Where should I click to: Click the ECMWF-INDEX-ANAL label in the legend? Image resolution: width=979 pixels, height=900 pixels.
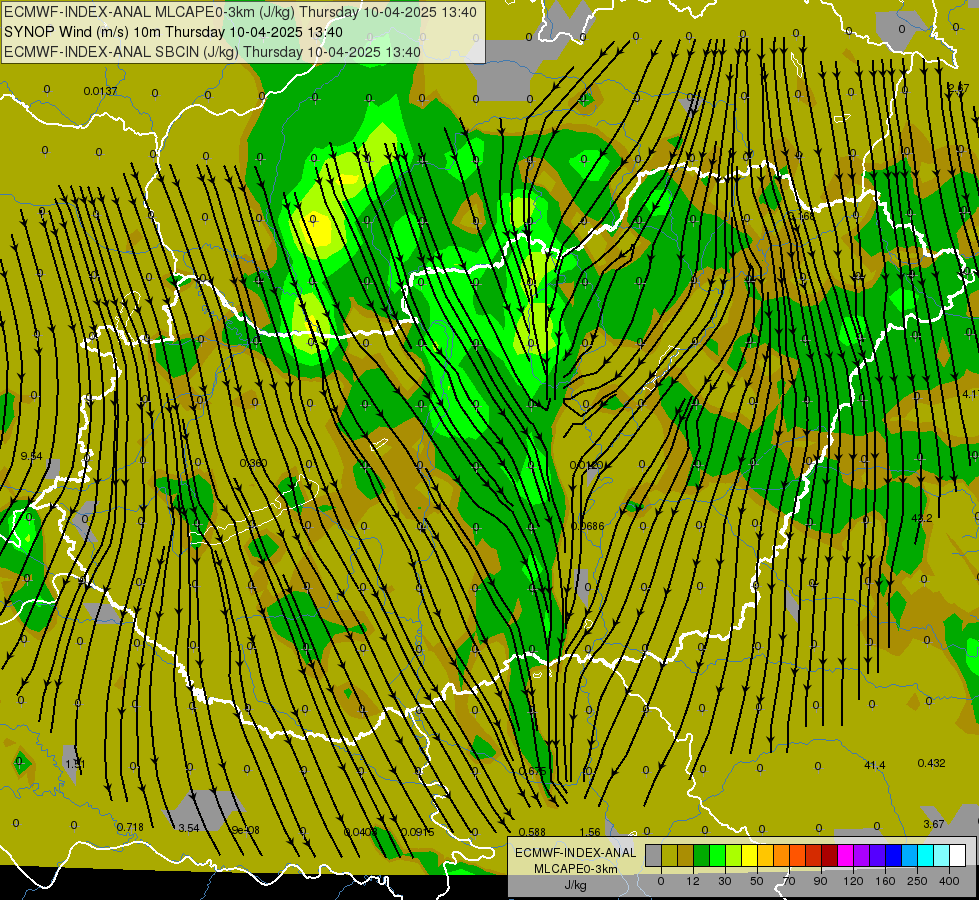[575, 853]
